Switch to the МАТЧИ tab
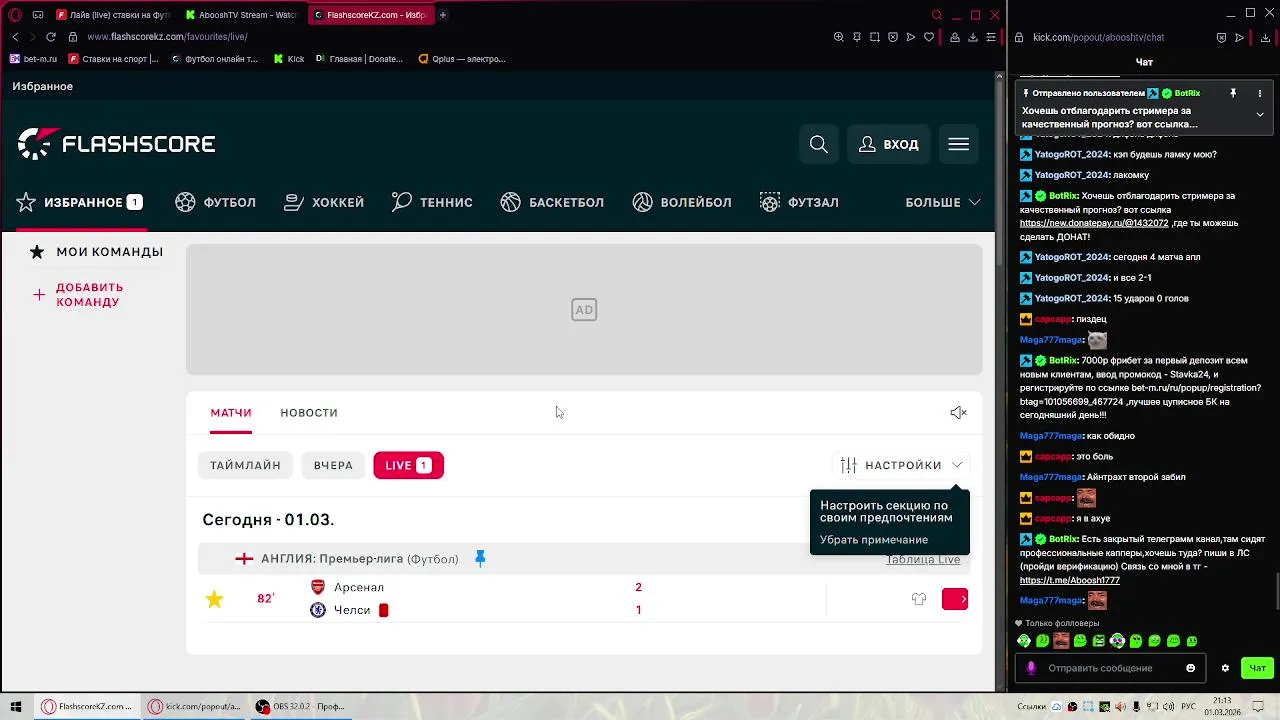Viewport: 1280px width, 720px height. (231, 412)
